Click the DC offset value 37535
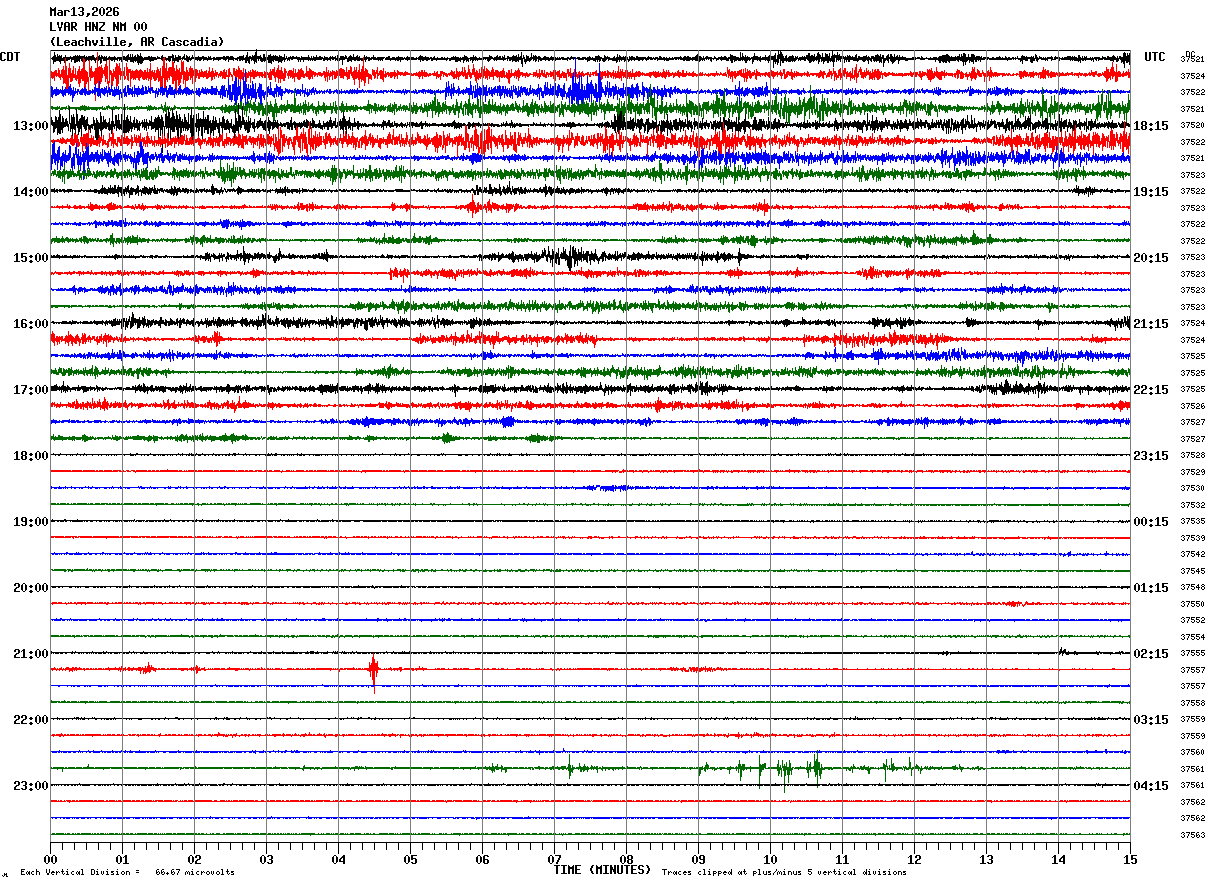The width and height of the screenshot is (1210, 886). pyautogui.click(x=1193, y=521)
